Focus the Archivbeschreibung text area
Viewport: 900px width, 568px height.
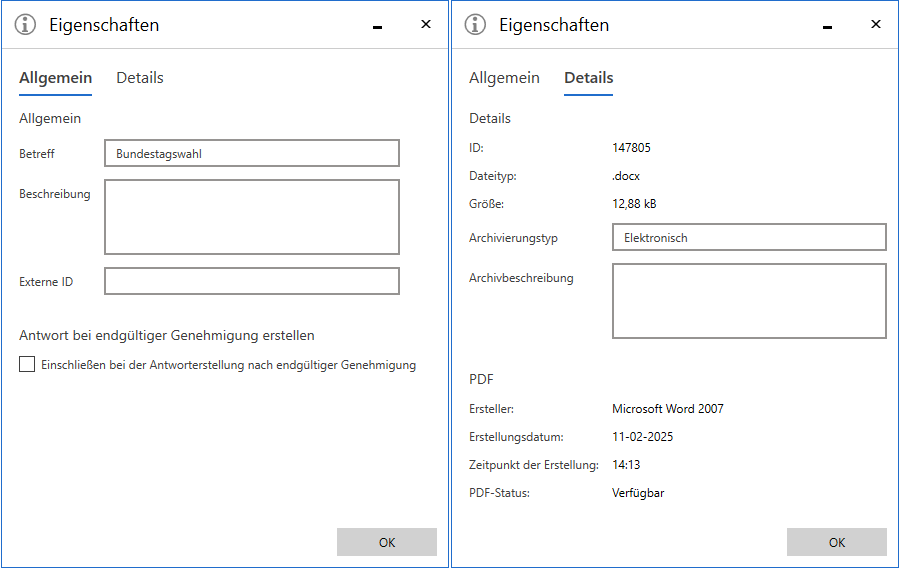(748, 301)
